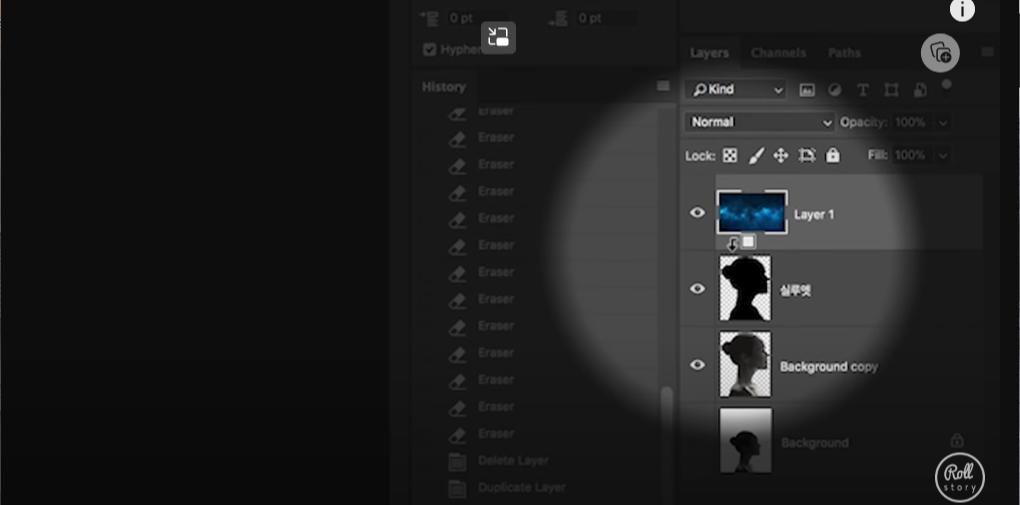Click the Opacity 100% value field
Screen dimensions: 1020x505
point(913,122)
